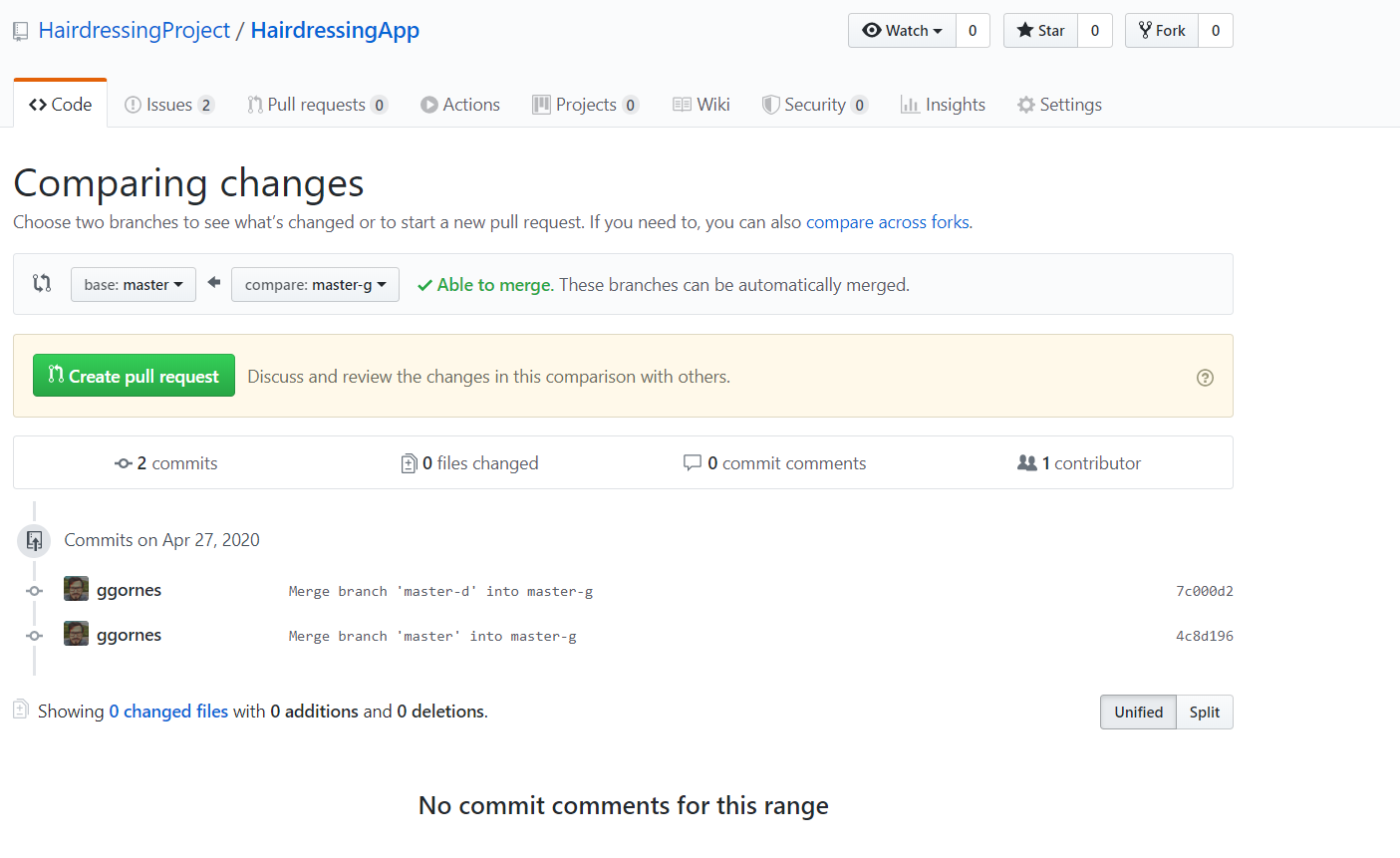Click ggornes avatar on 'master' merge commit

pos(76,634)
